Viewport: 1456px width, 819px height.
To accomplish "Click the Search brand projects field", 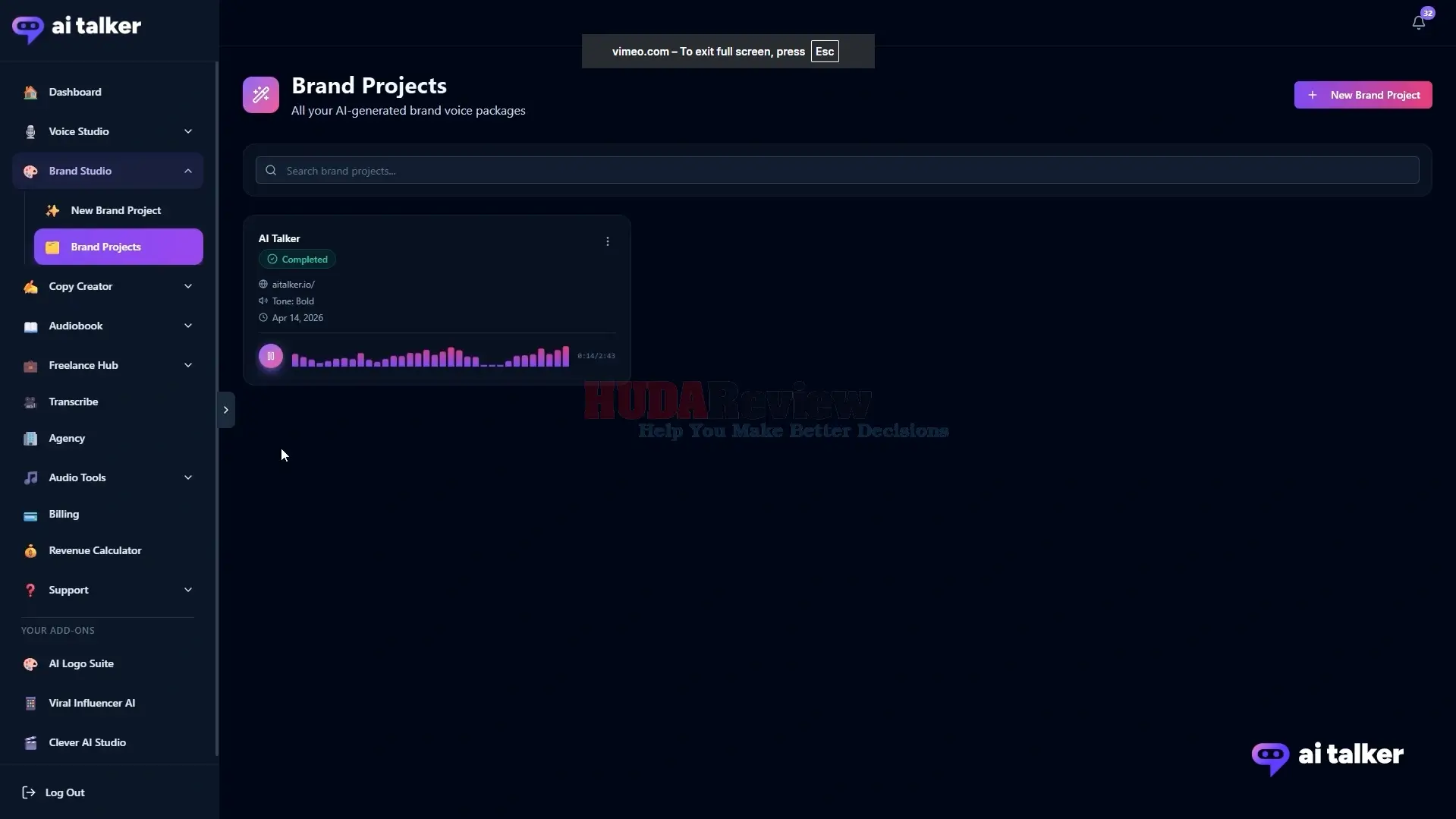I will click(x=837, y=170).
